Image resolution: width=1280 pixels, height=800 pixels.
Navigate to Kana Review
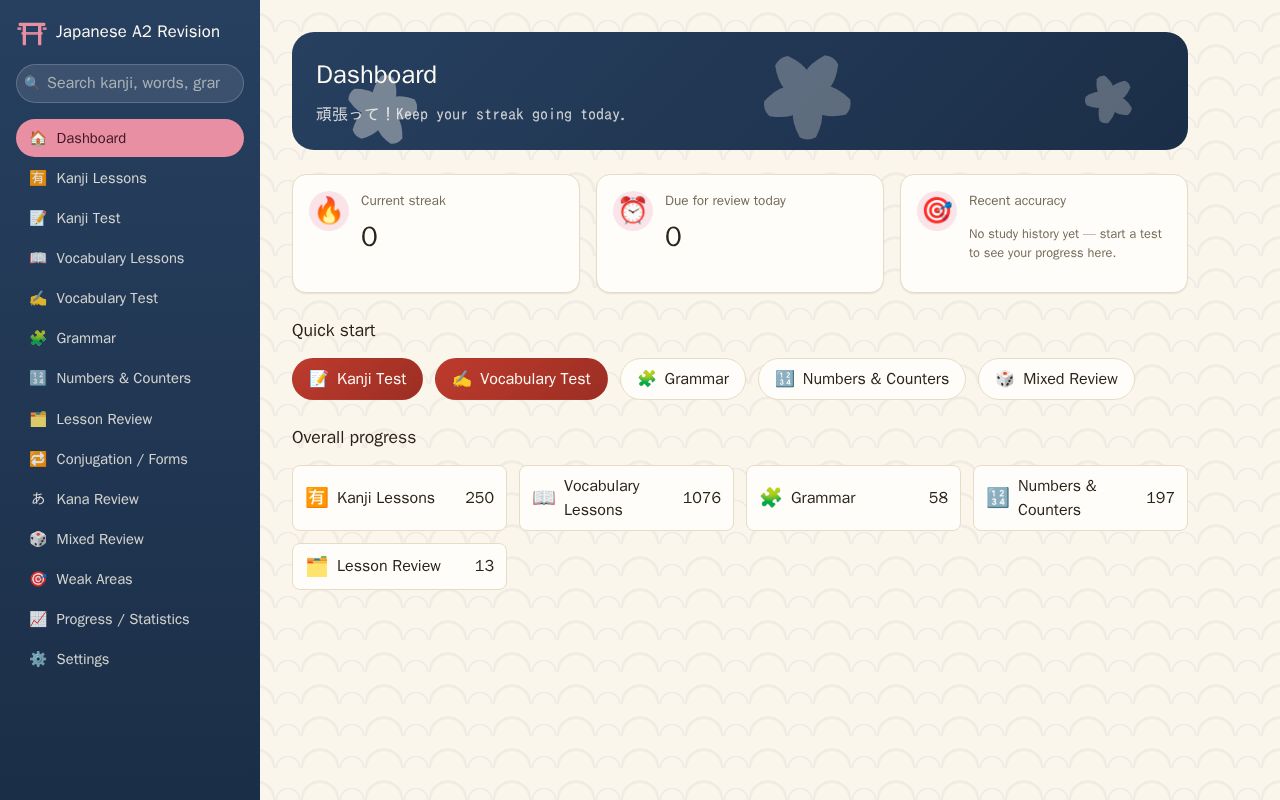click(x=130, y=499)
